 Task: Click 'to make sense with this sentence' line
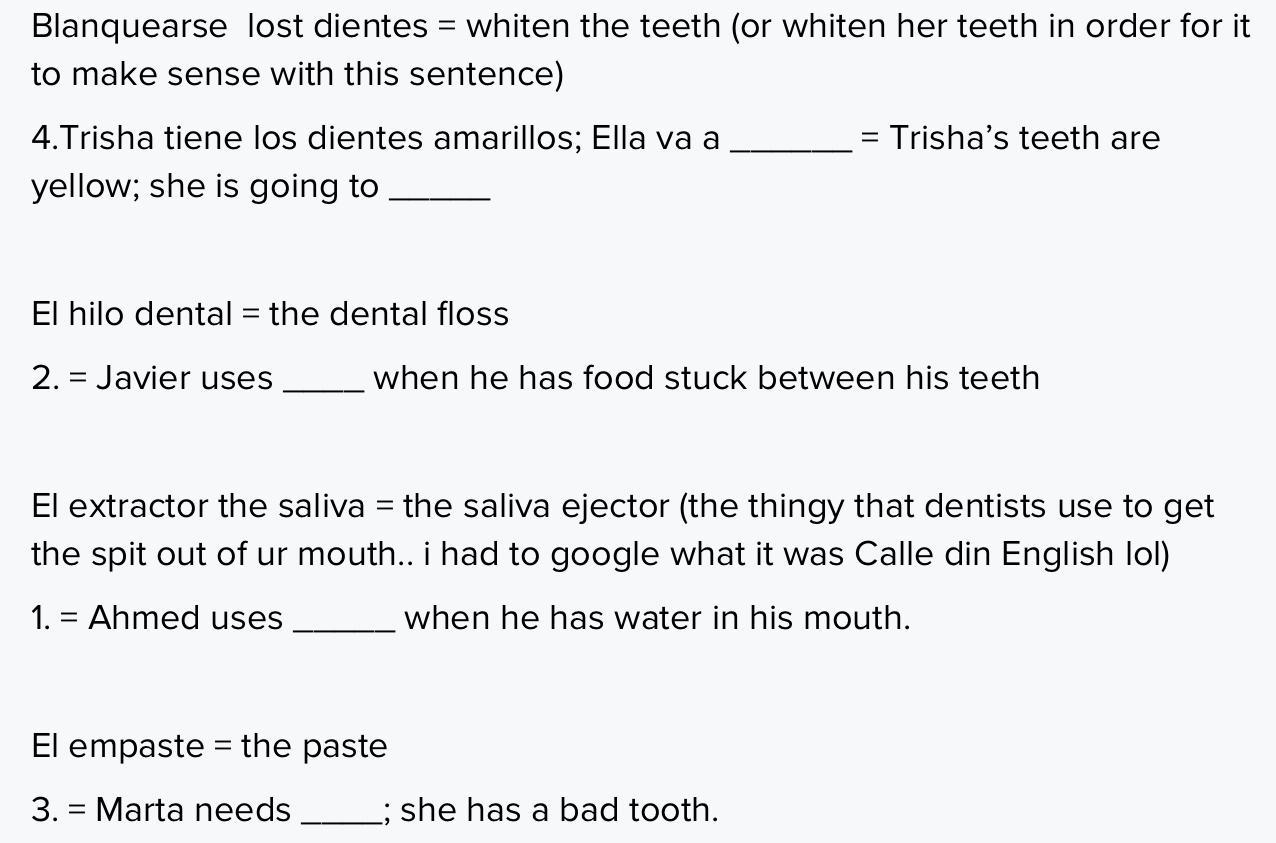298,74
